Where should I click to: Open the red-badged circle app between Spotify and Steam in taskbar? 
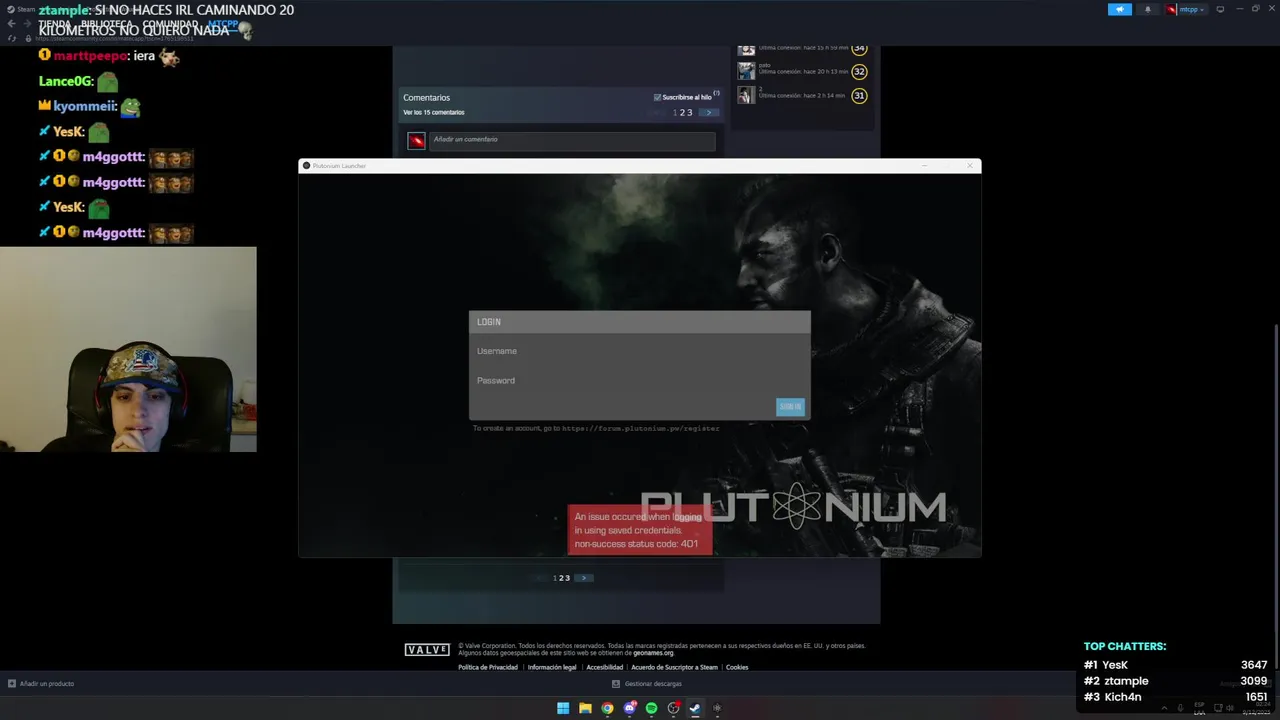coord(673,708)
